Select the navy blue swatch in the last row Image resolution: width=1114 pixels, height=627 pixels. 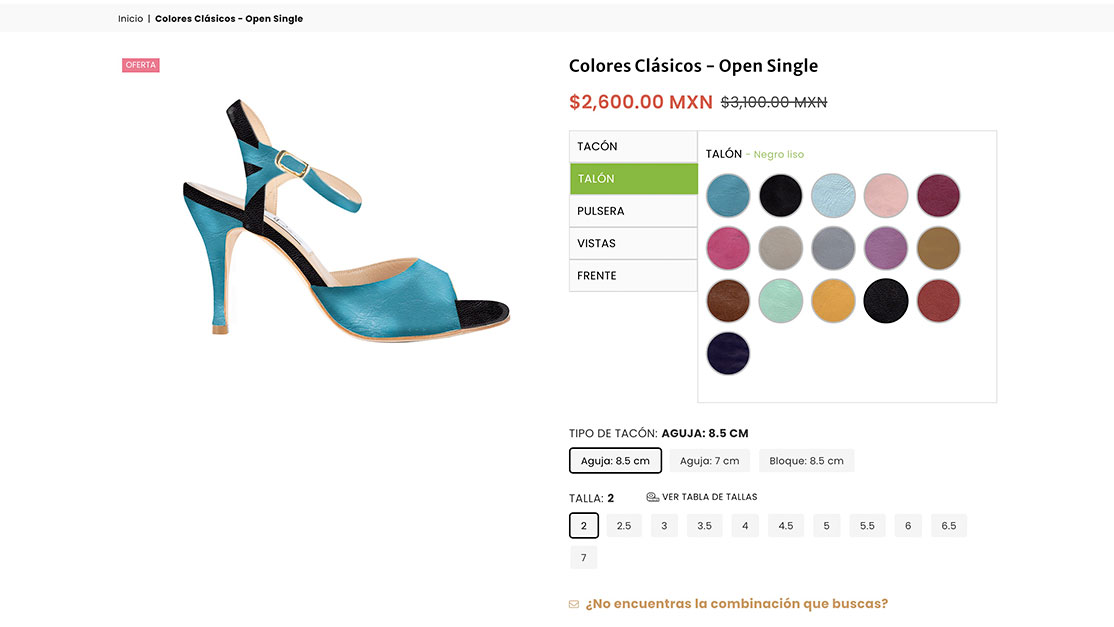[x=728, y=353]
